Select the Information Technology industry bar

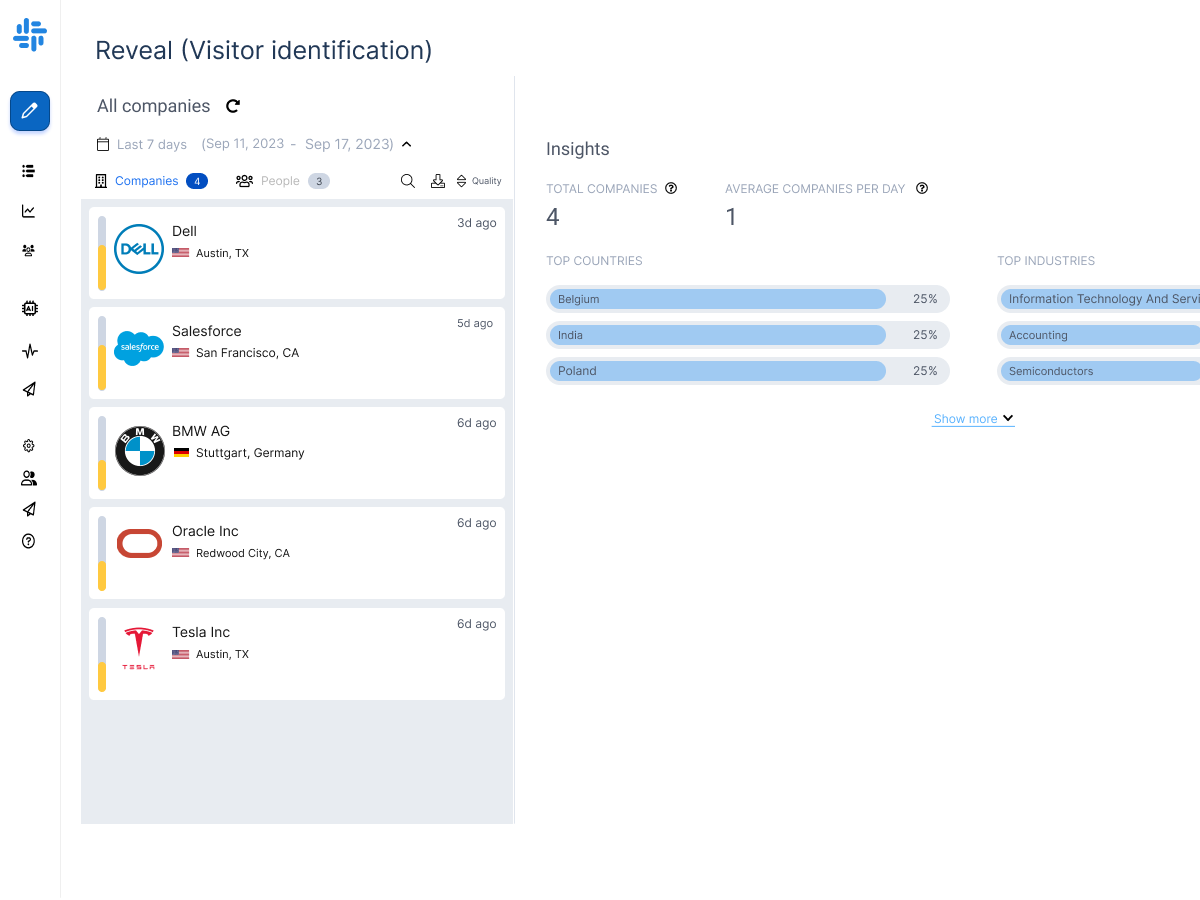pos(1099,299)
